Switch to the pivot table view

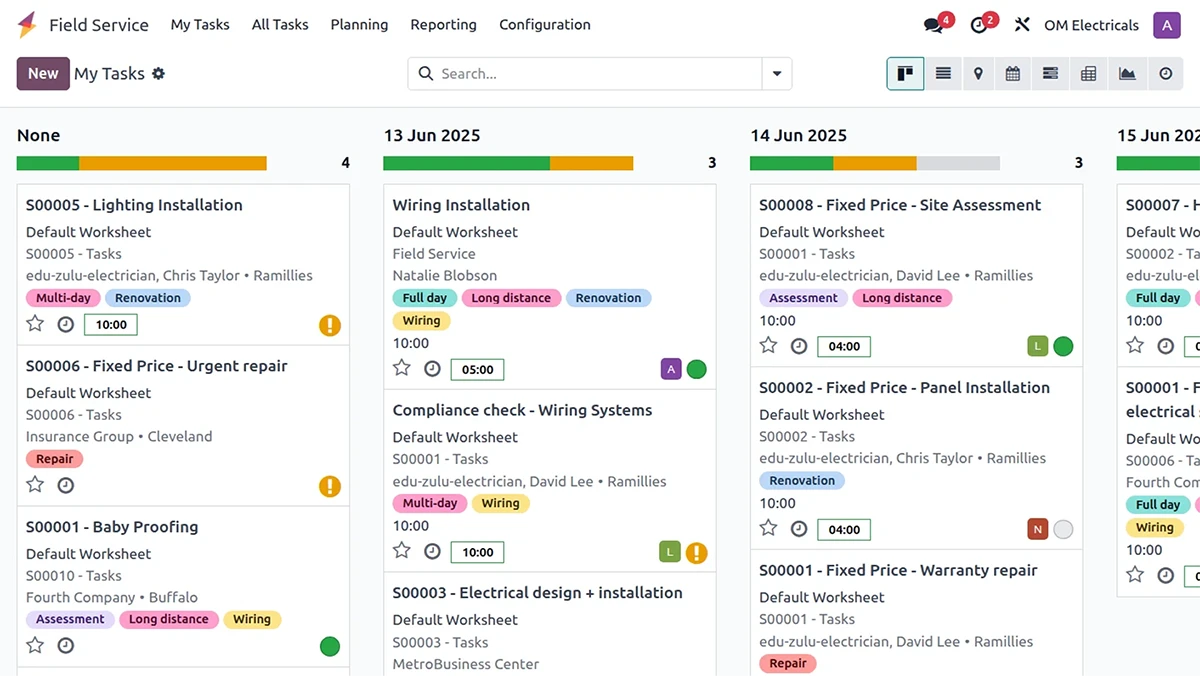click(x=1088, y=74)
